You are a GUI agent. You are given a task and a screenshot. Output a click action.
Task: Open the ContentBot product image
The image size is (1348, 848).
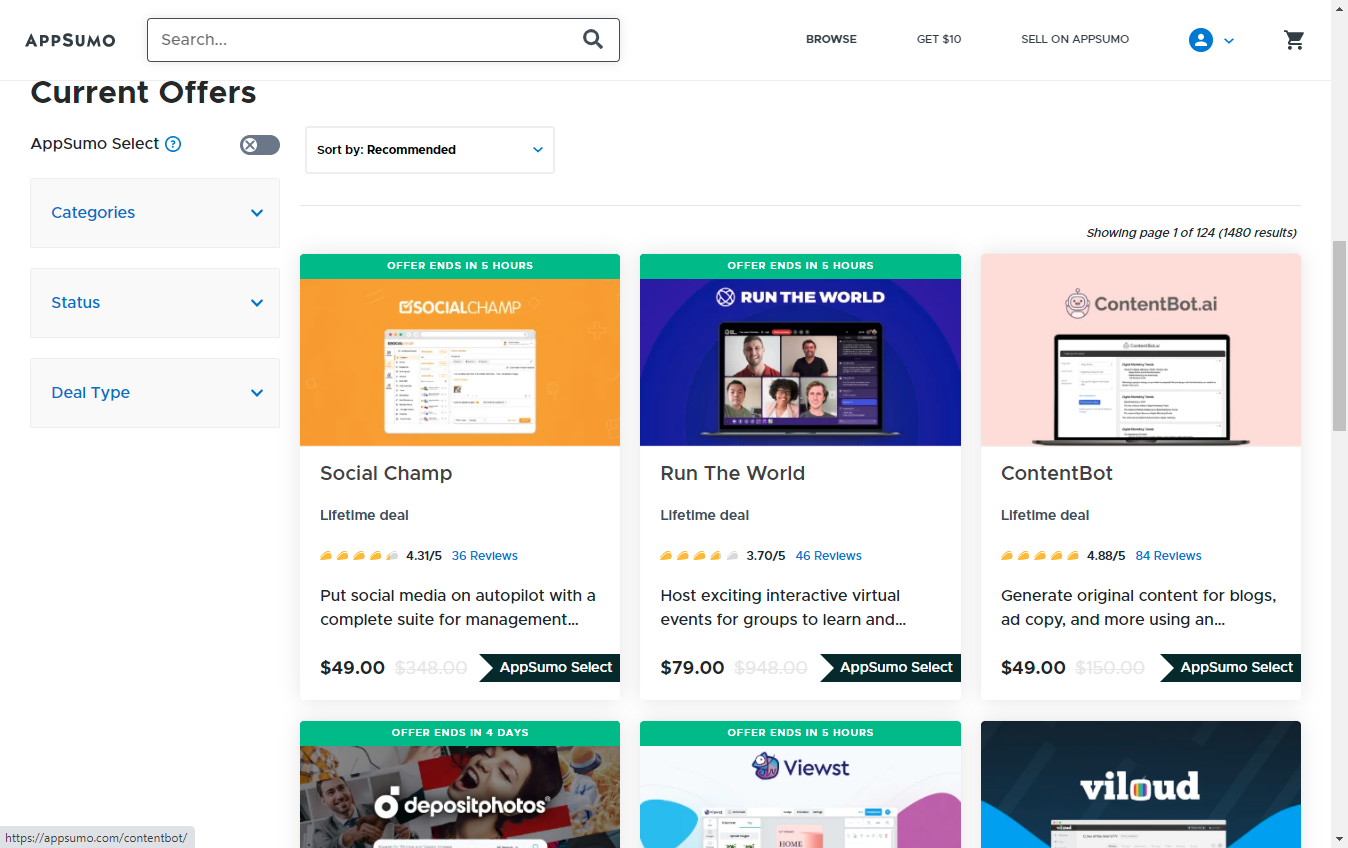[x=1141, y=350]
